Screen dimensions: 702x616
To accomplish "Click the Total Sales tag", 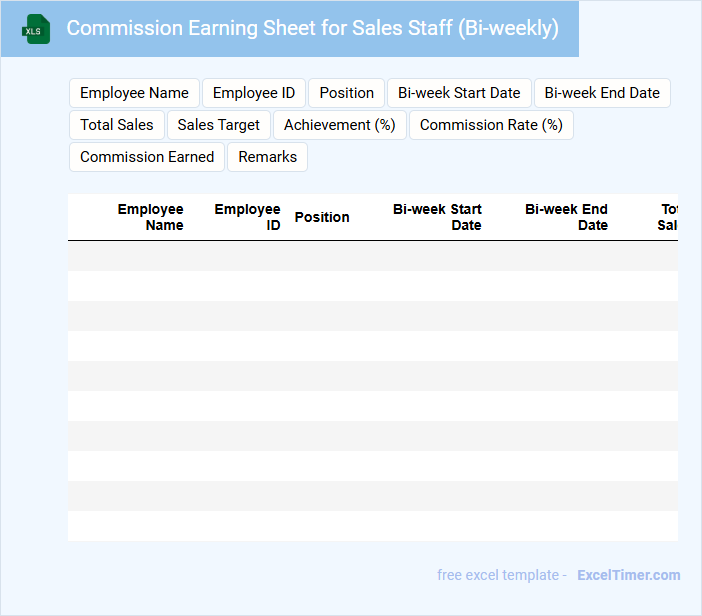I will 117,125.
